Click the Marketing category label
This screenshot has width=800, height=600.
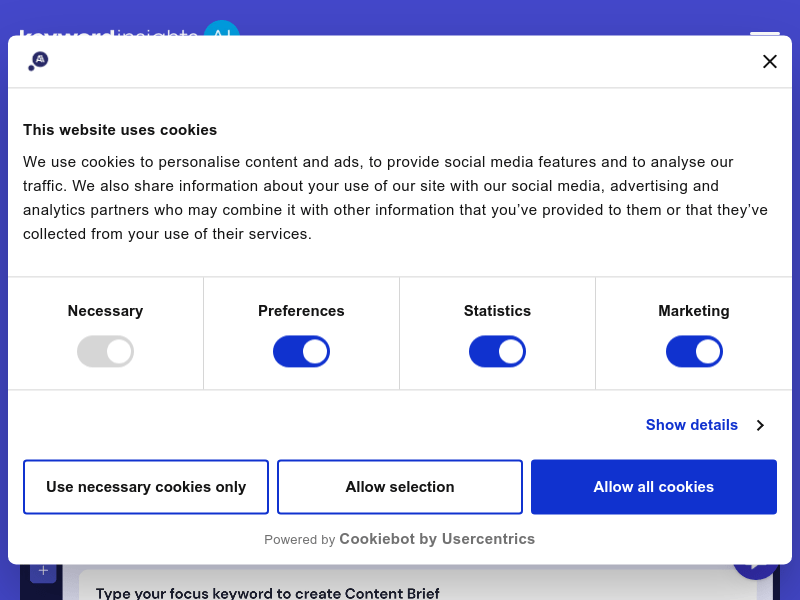click(694, 311)
